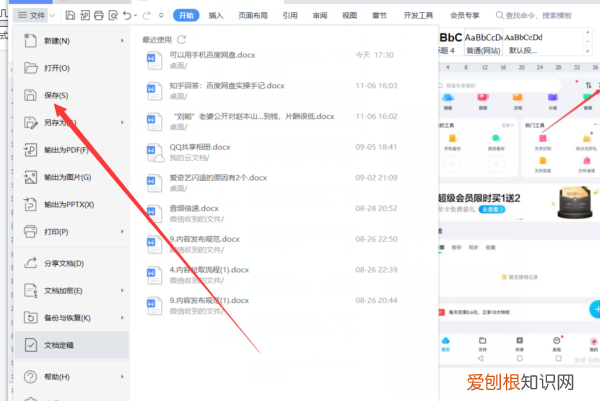Open the dropdown arrow beside 文件

click(x=52, y=16)
